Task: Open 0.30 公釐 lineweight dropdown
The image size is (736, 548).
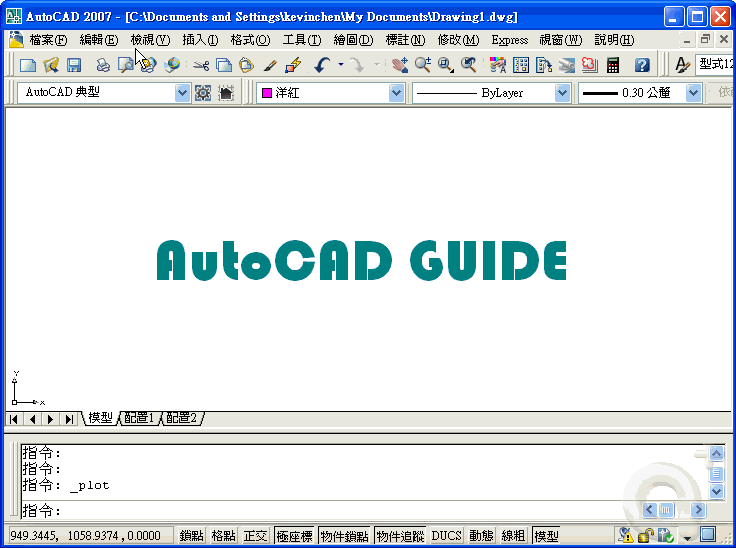Action: click(693, 93)
